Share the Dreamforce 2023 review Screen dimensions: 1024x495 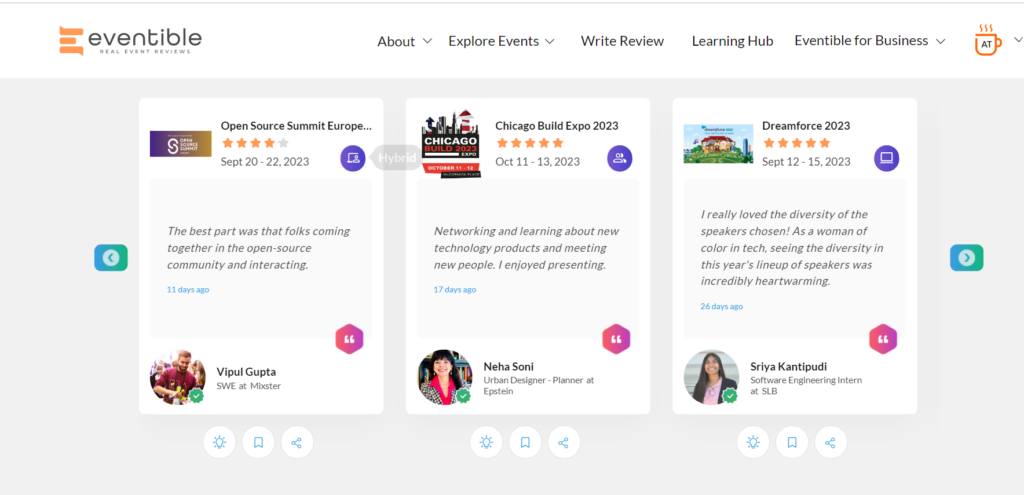(830, 443)
